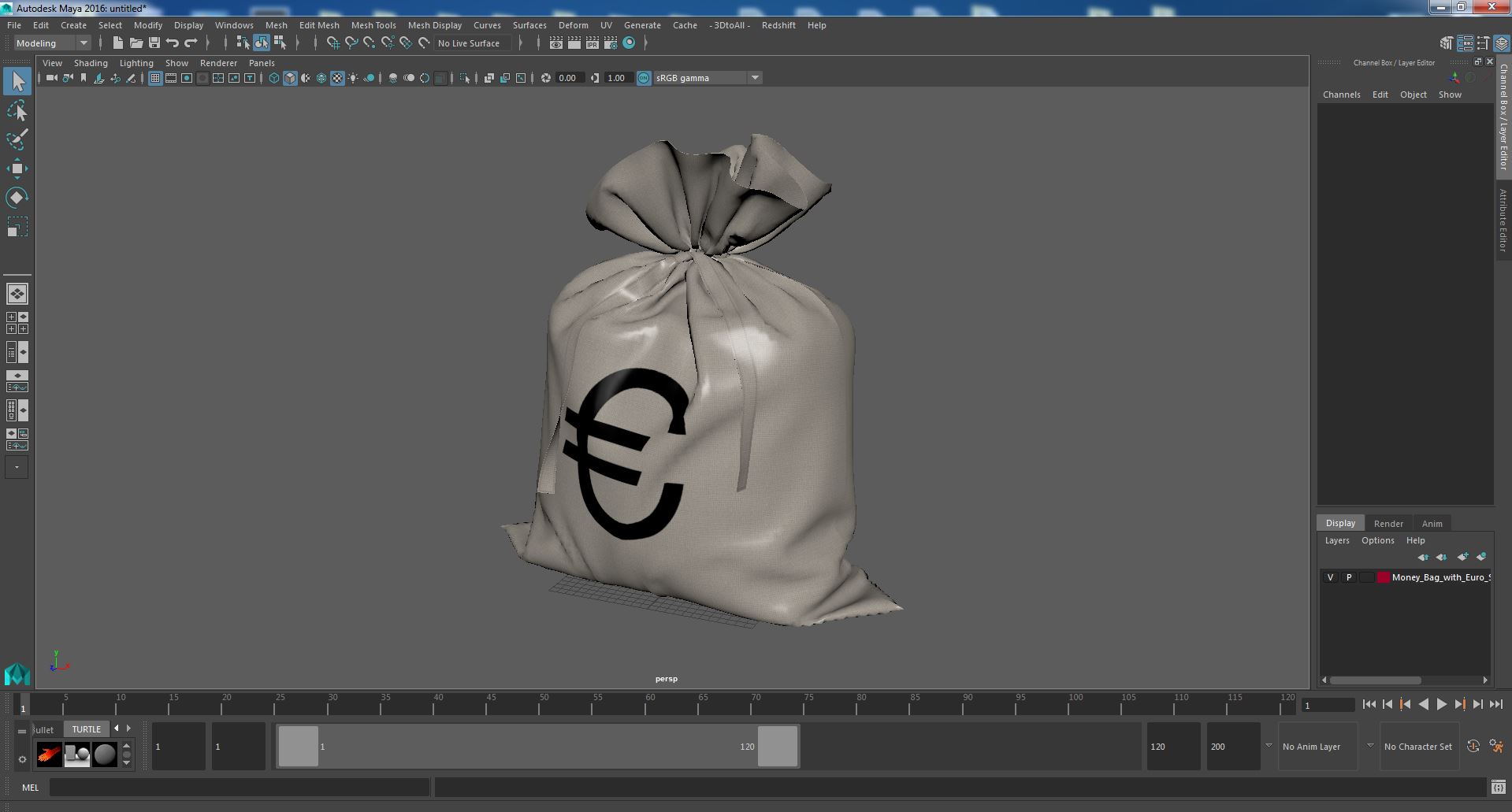Click the range slider bar handle at 120
Viewport: 1512px width, 812px height.
click(777, 747)
